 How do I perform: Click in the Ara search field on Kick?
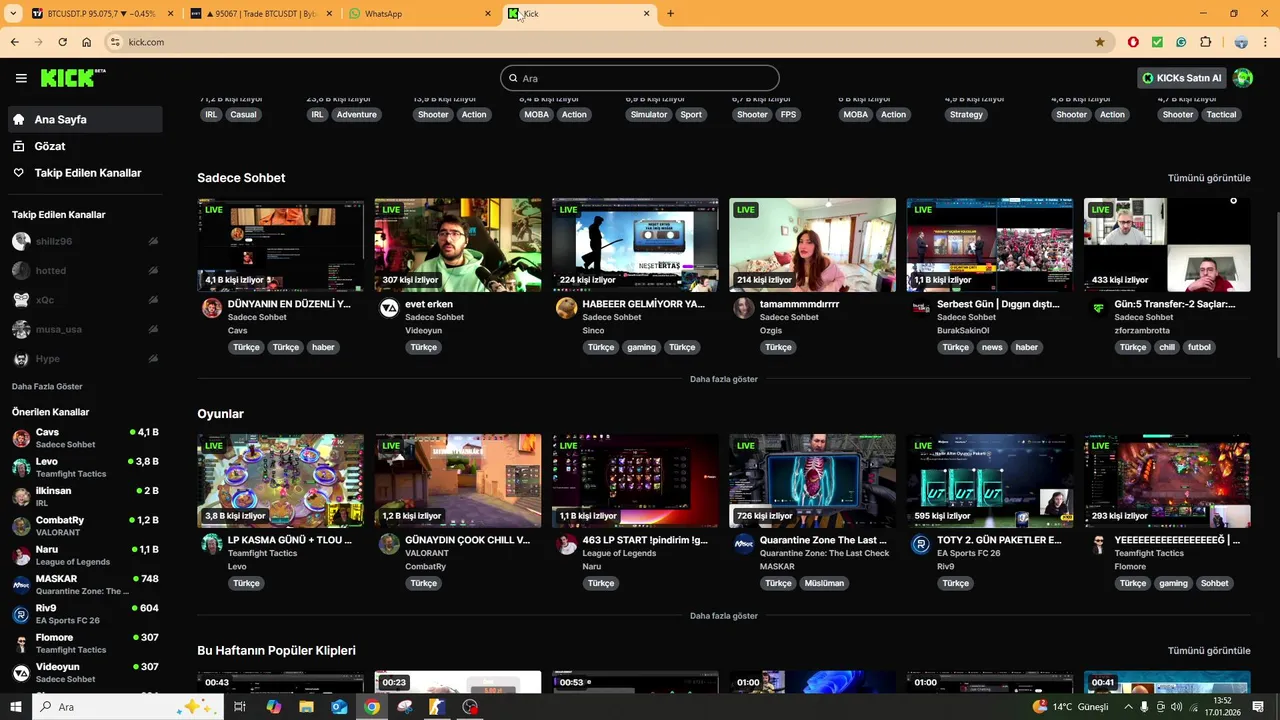640,78
